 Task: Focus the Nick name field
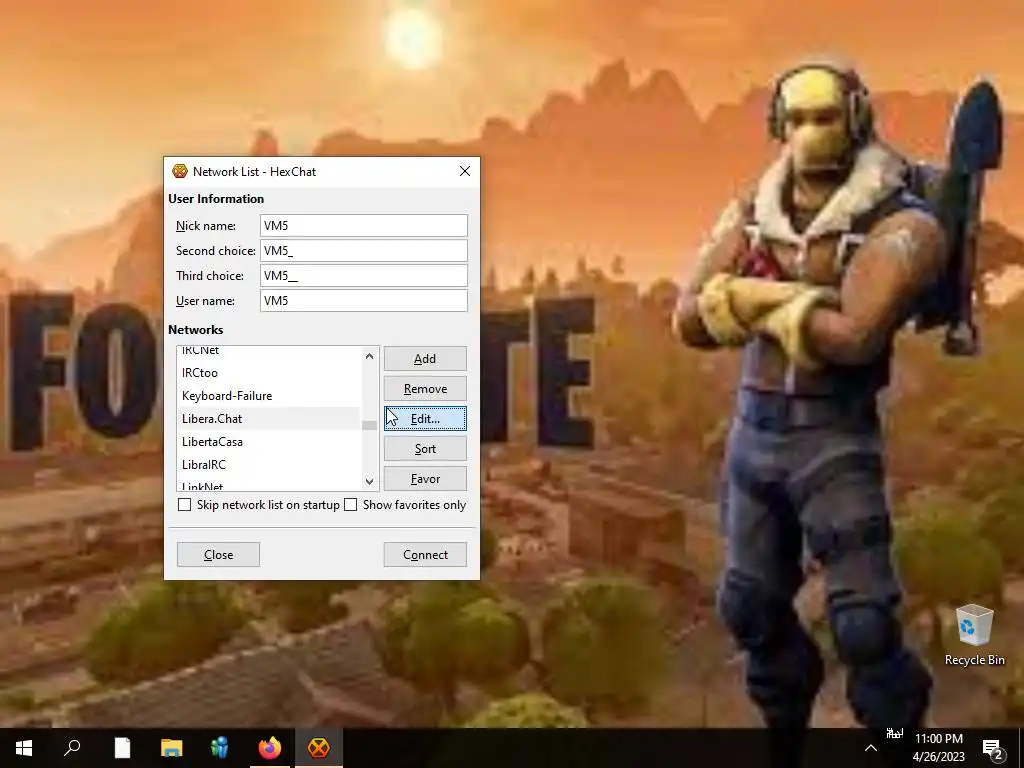pyautogui.click(x=364, y=225)
